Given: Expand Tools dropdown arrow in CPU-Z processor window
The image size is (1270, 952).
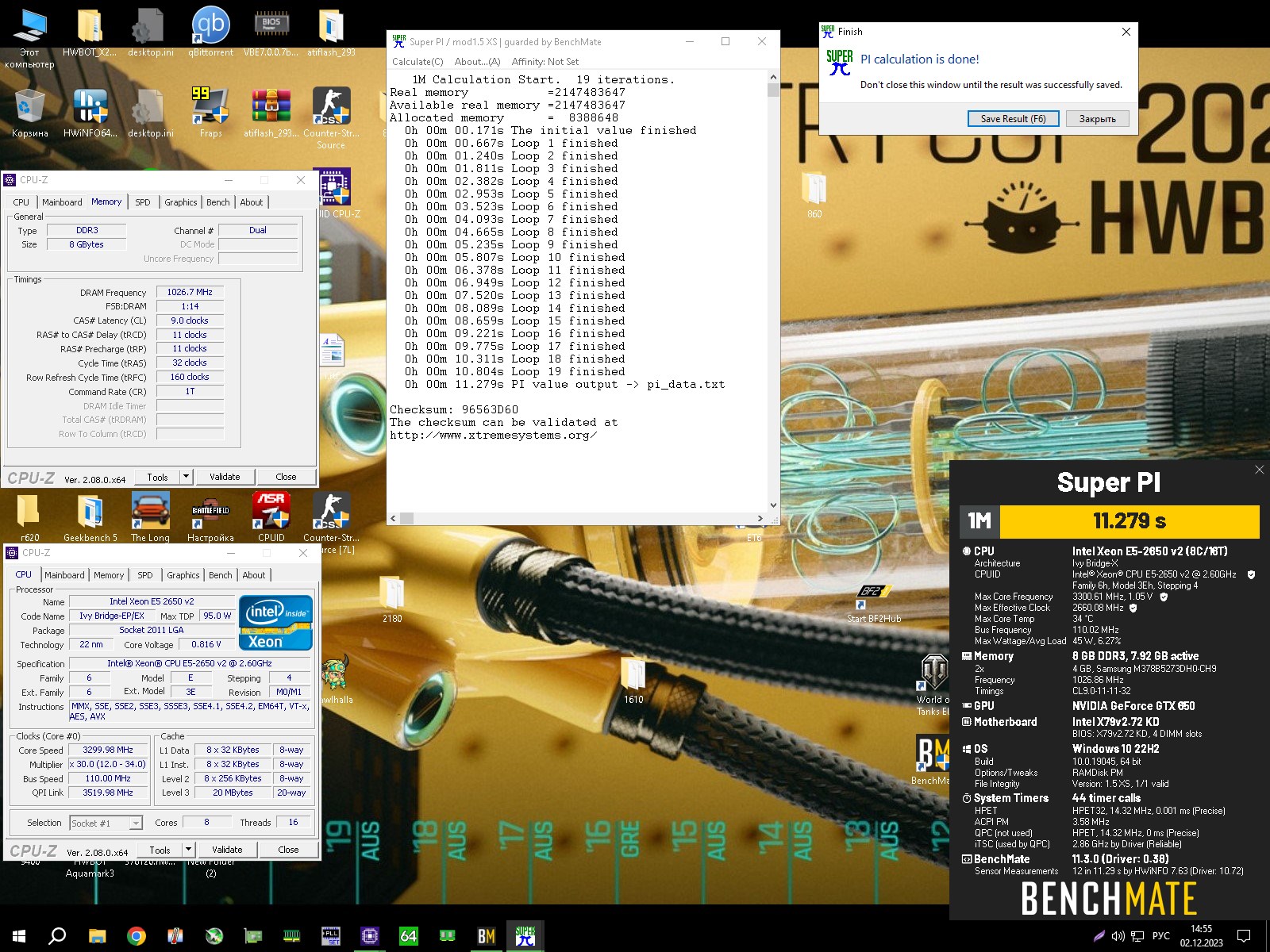Looking at the screenshot, I should (188, 850).
